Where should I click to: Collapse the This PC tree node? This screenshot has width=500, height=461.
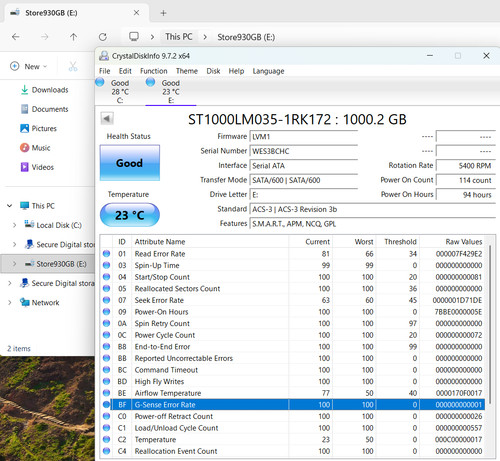click(9, 206)
